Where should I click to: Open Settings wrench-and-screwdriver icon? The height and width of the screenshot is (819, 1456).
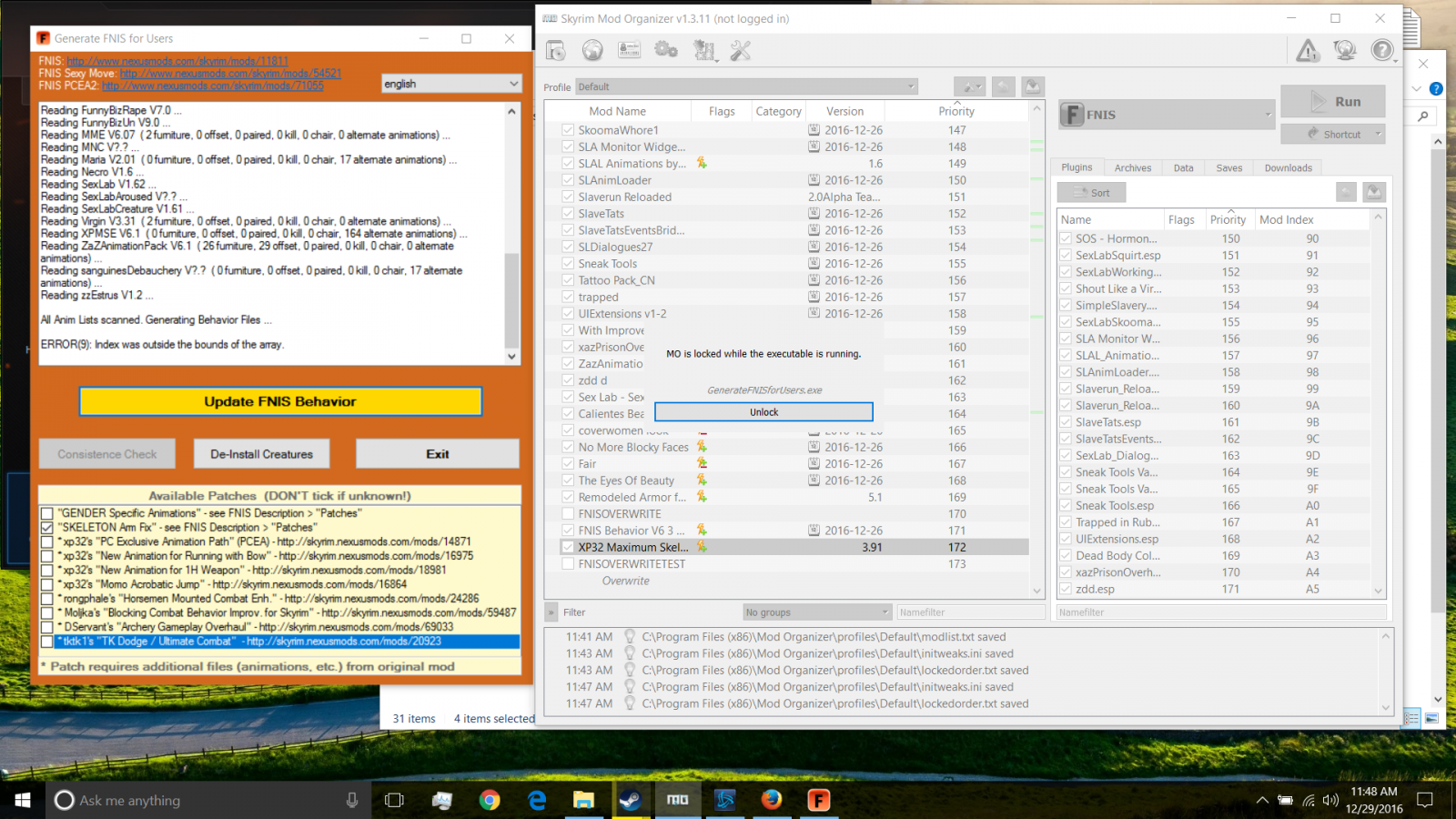tap(741, 51)
